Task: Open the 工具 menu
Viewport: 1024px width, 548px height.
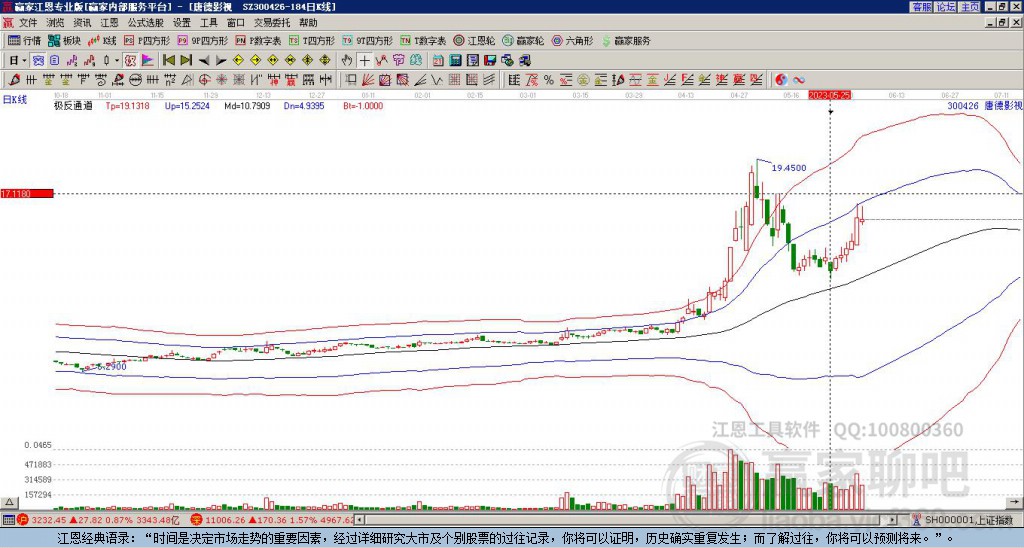Action: point(208,23)
